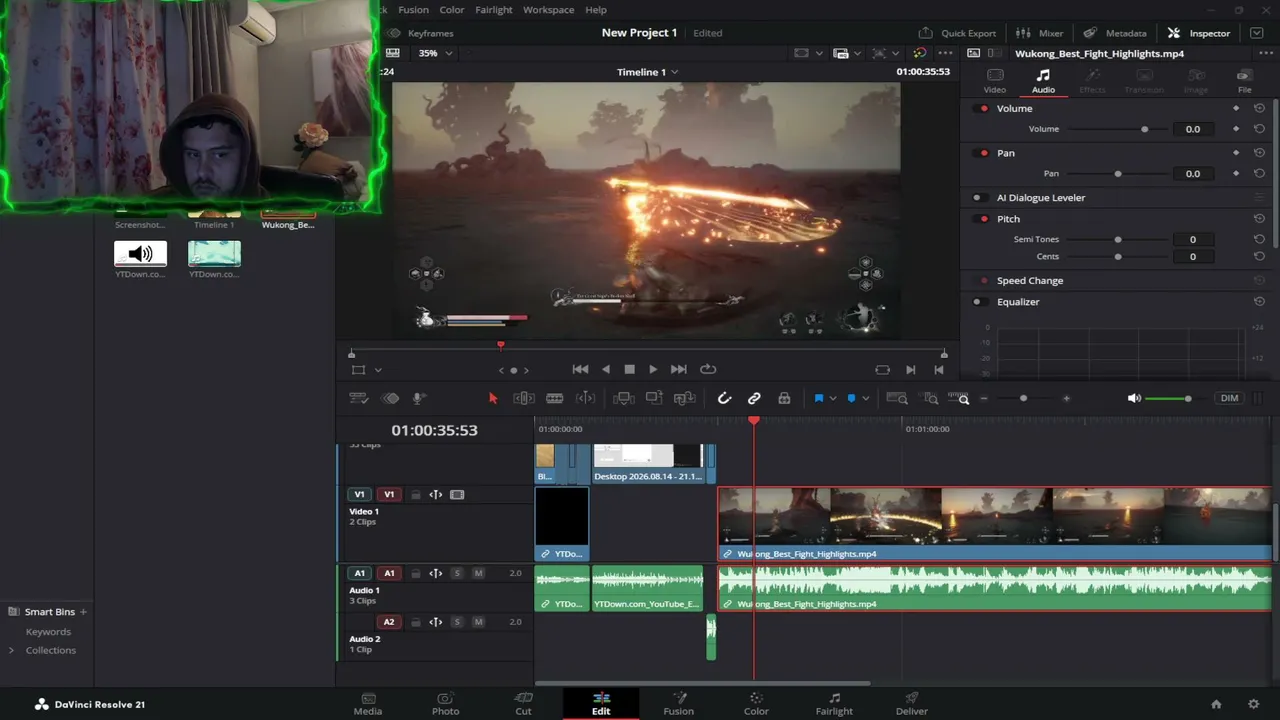Open the Metadata panel

1115,33
